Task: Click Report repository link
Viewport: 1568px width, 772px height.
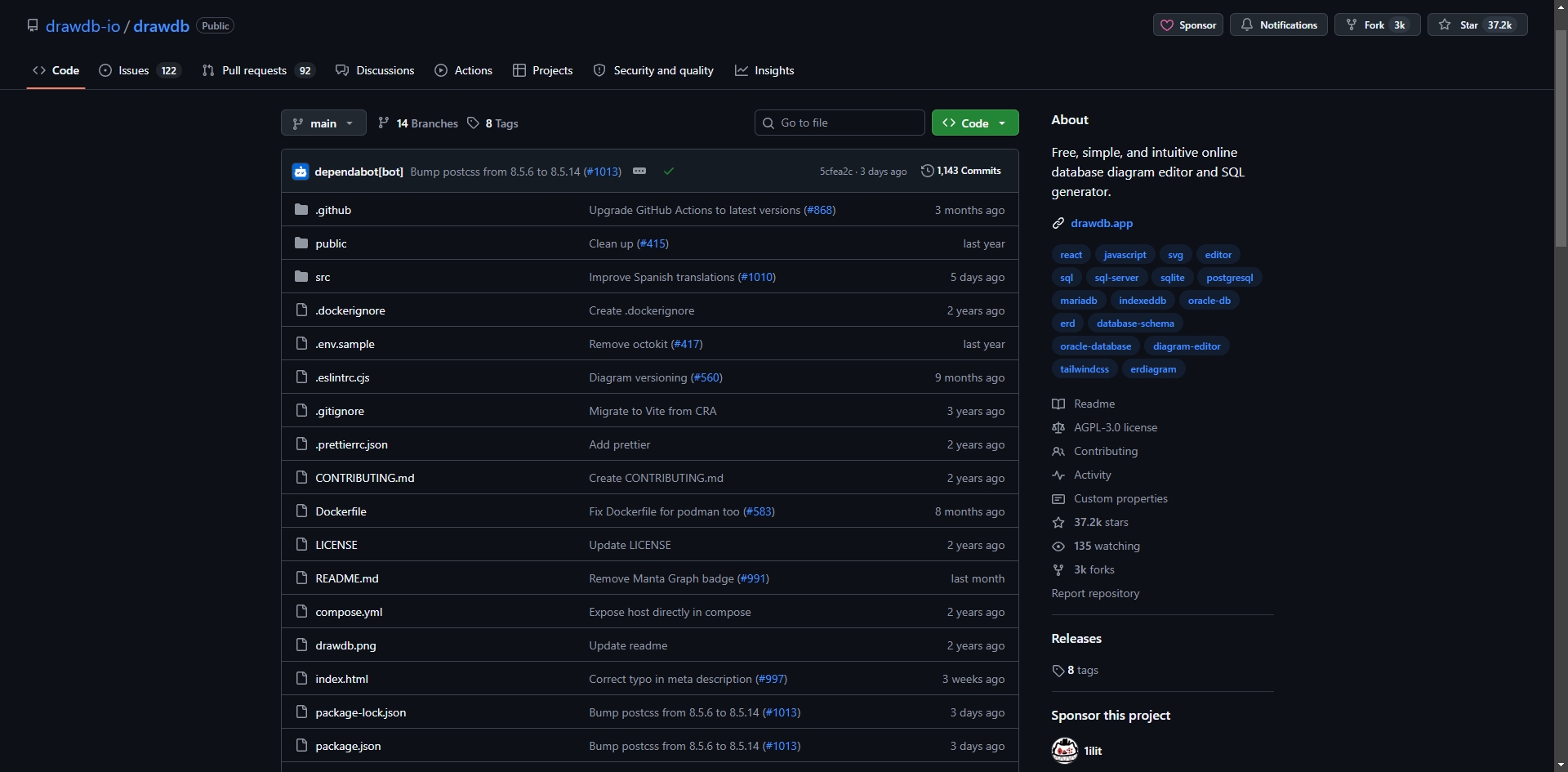Action: coord(1095,594)
